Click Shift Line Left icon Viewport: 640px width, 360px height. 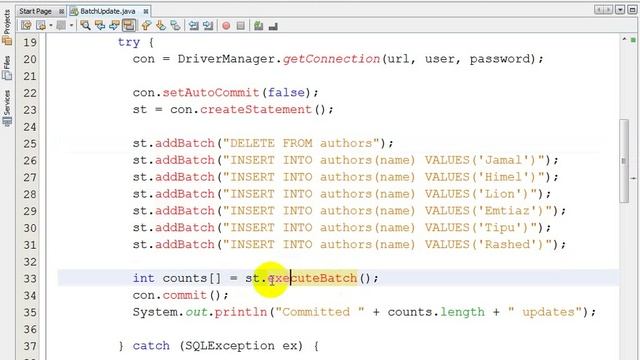[x=193, y=26]
